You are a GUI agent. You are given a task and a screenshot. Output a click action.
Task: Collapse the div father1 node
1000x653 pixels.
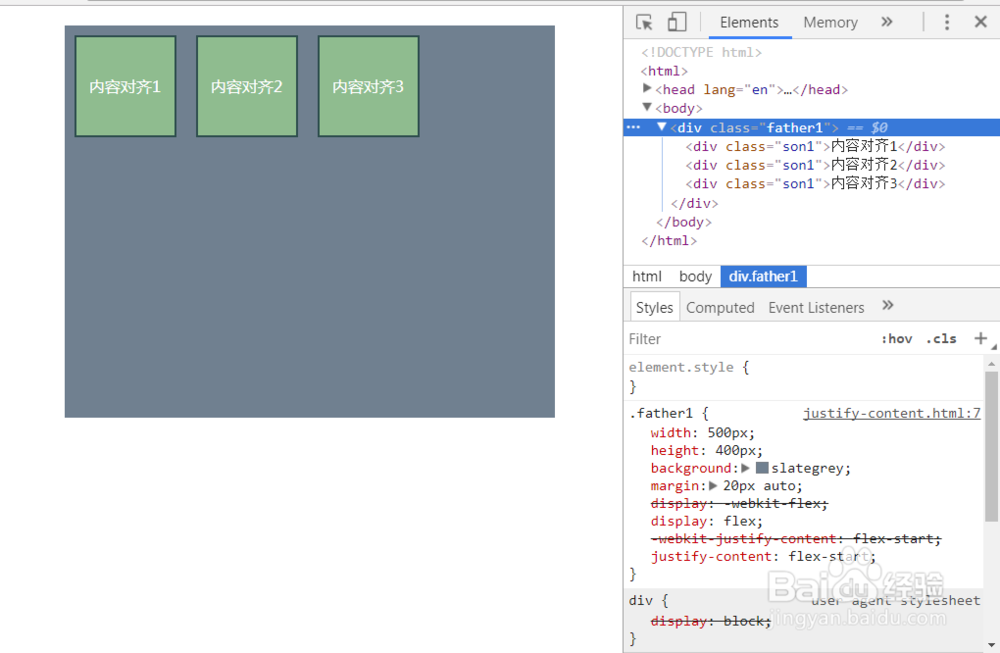click(x=662, y=127)
